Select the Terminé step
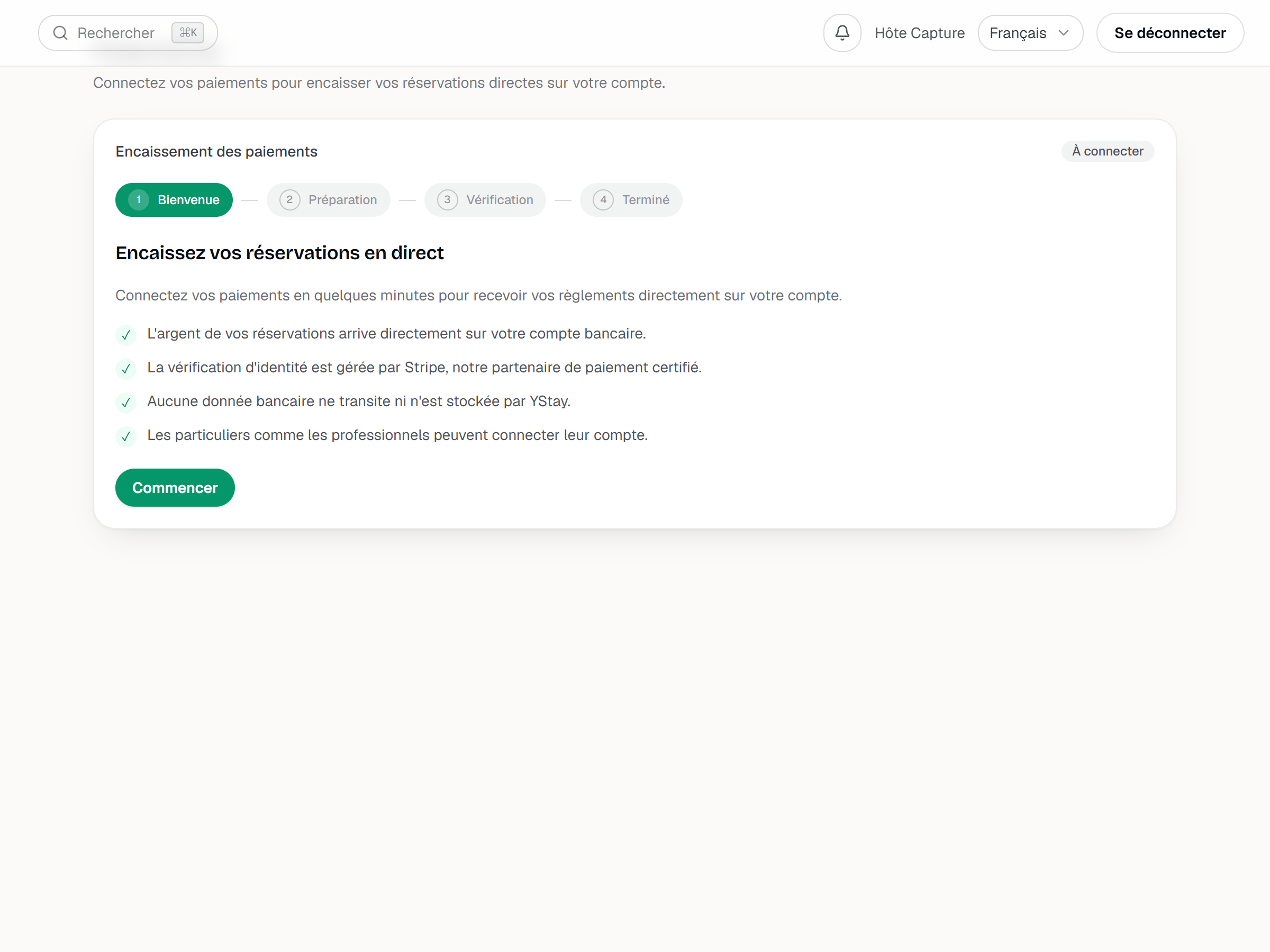The height and width of the screenshot is (952, 1270). tap(631, 200)
